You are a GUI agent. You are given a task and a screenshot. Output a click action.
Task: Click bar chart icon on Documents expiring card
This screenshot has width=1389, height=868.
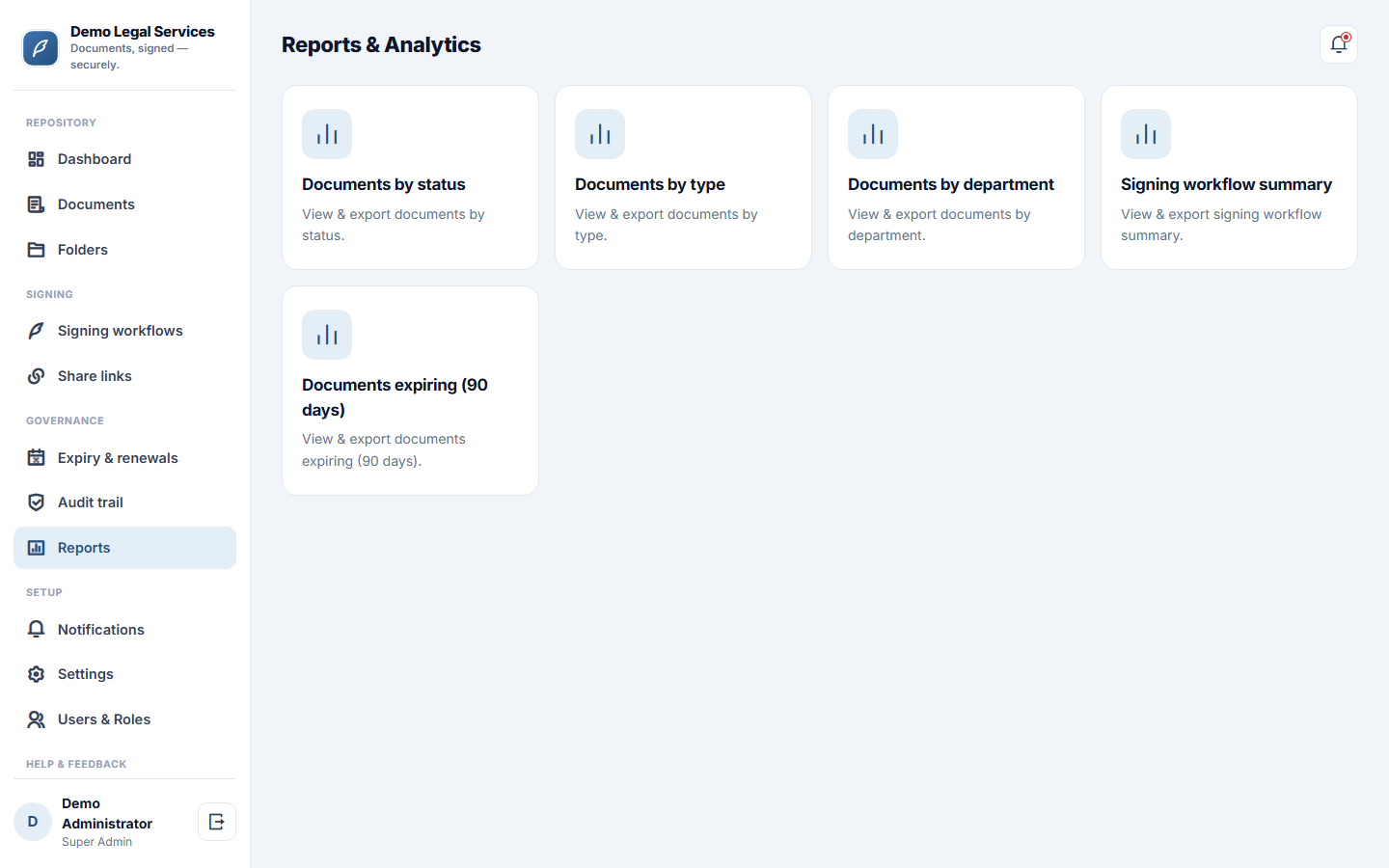point(327,335)
